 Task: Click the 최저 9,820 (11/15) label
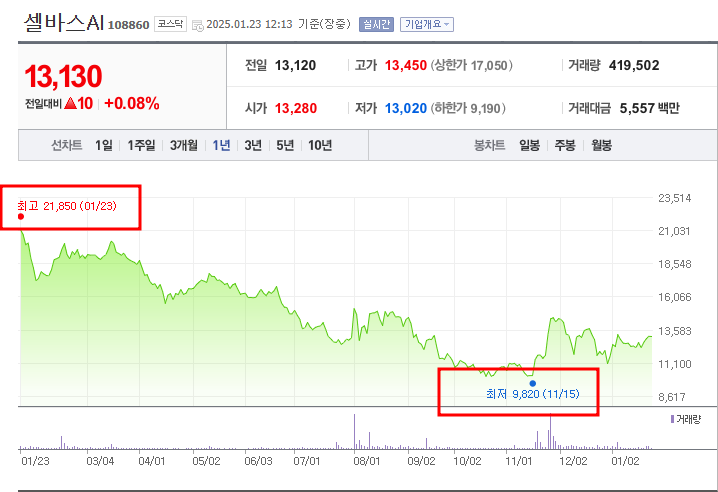pyautogui.click(x=533, y=394)
